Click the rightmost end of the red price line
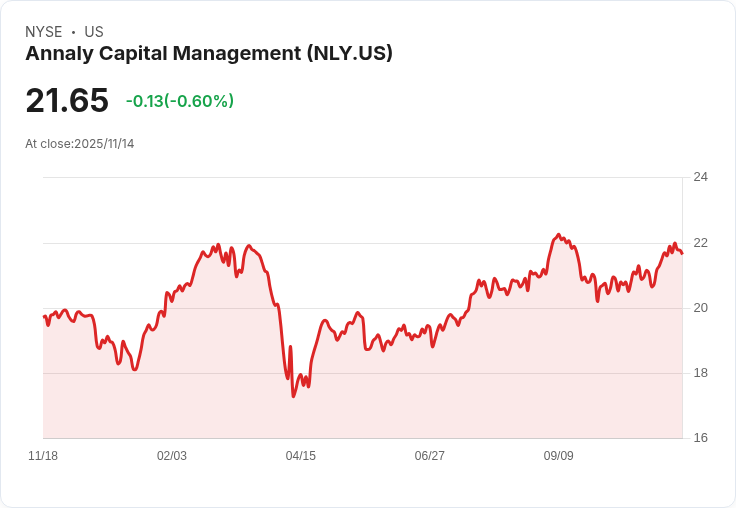 coord(682,253)
